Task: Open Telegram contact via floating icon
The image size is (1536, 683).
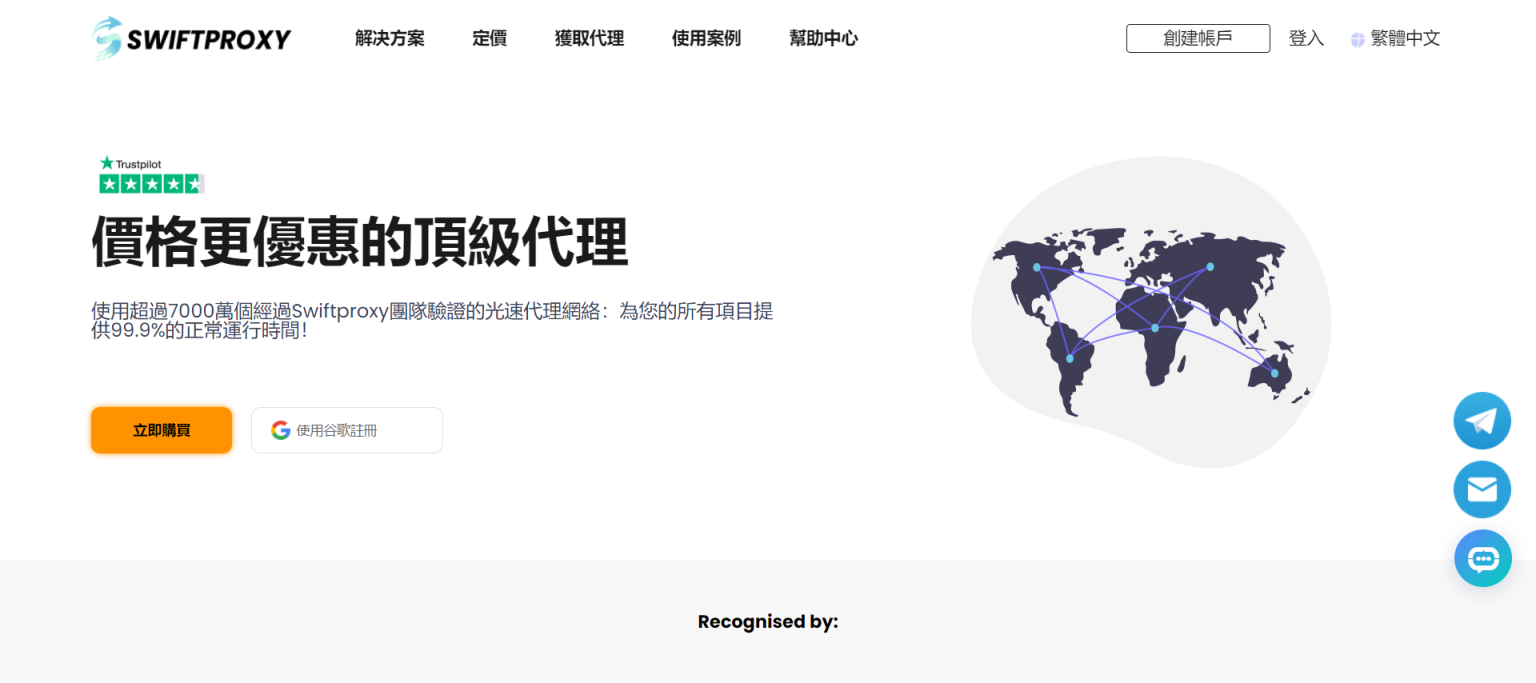Action: (x=1482, y=420)
